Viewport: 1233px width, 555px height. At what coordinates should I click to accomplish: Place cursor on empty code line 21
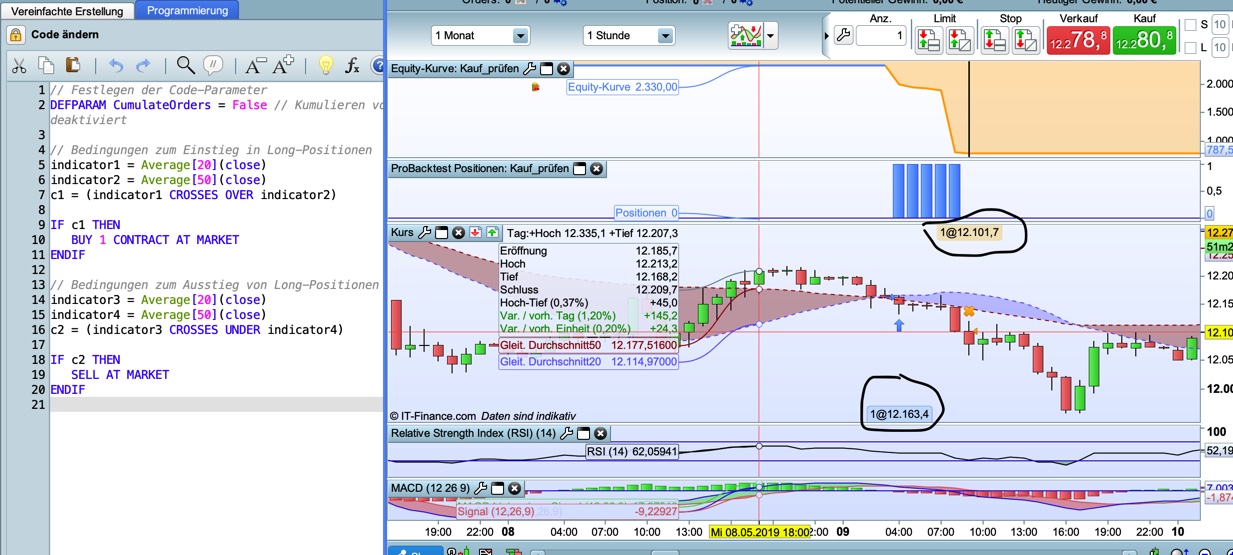point(216,405)
